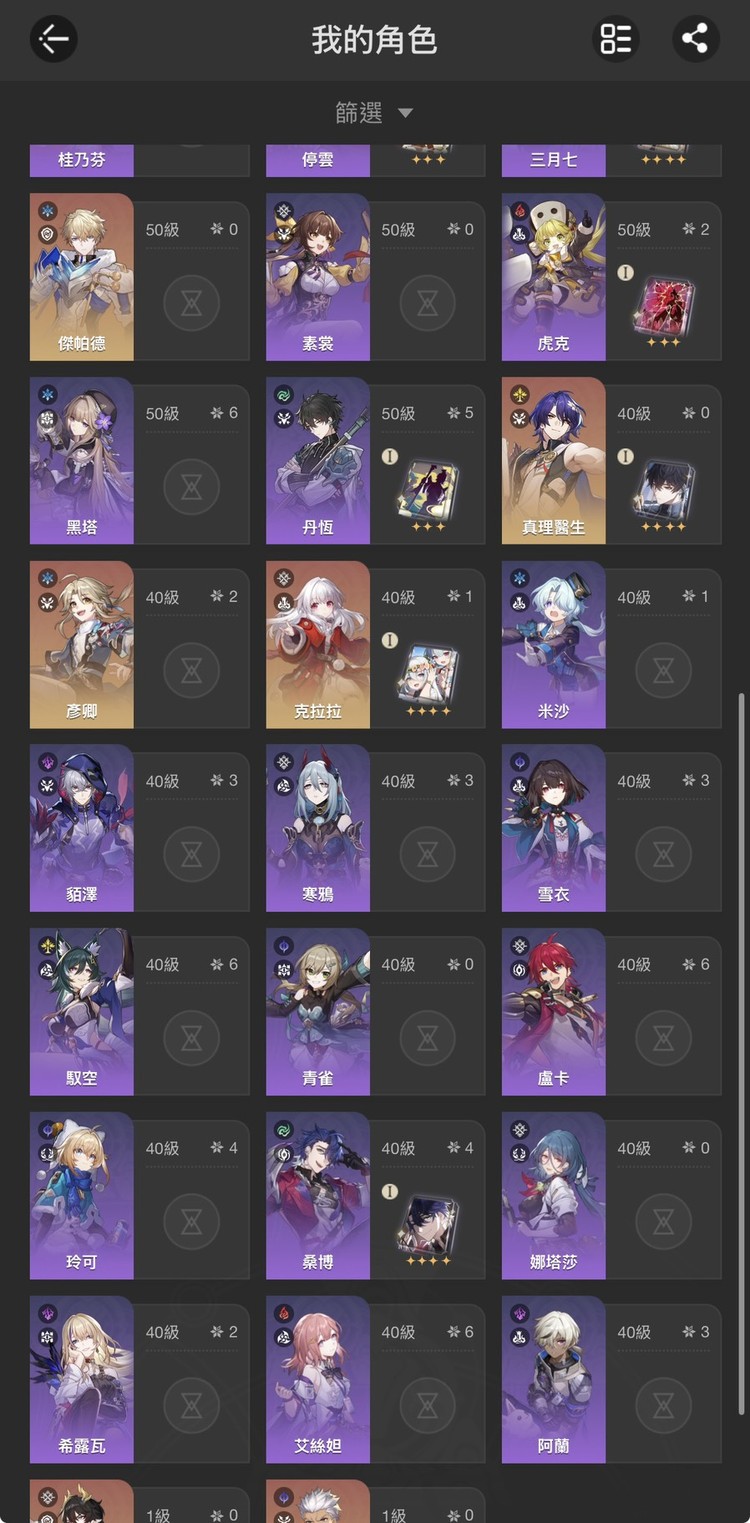The width and height of the screenshot is (750, 1523).
Task: Switch to list layout view icon
Action: tap(615, 39)
